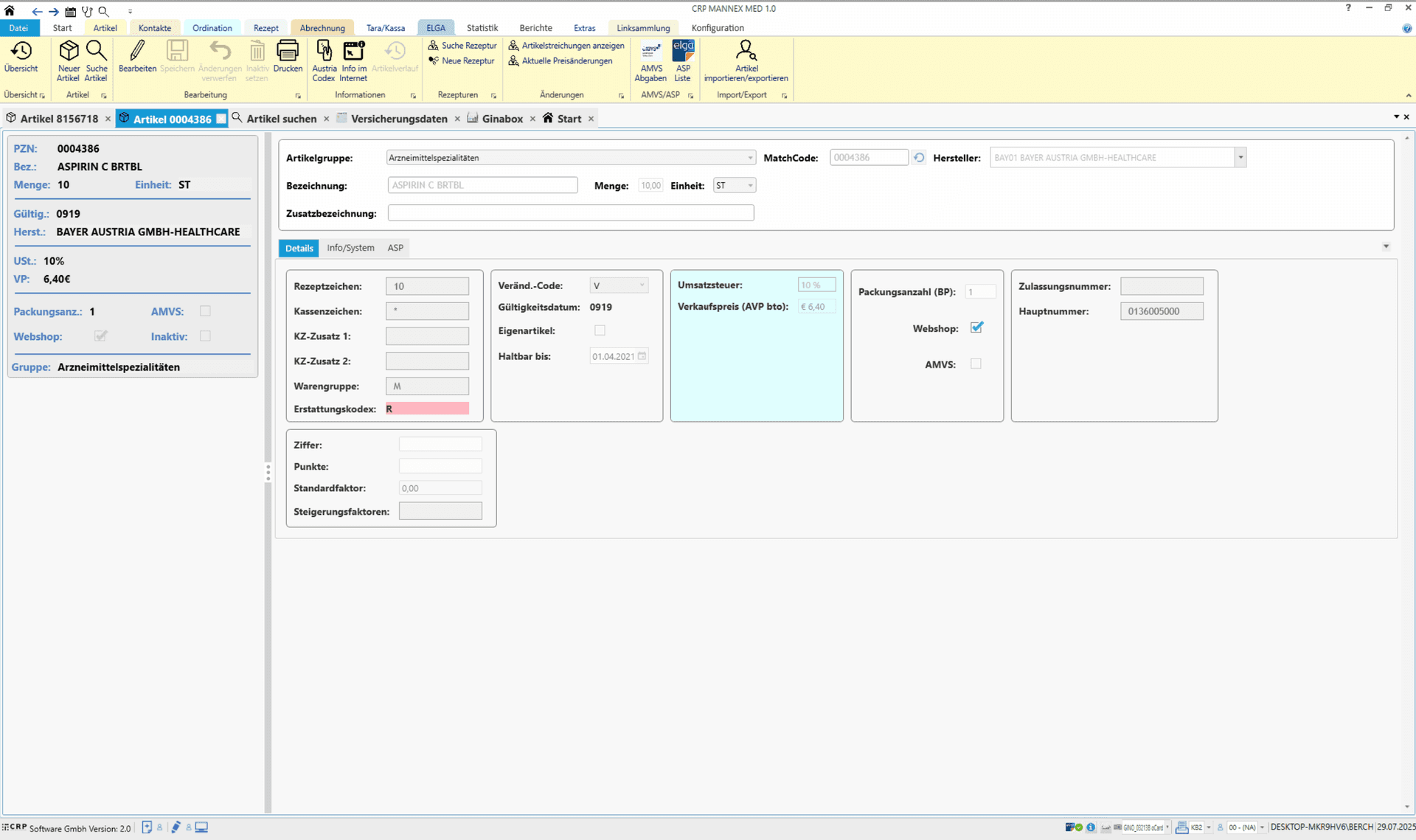Click the Bearbeiten pencil icon
The height and width of the screenshot is (840, 1416).
[137, 57]
